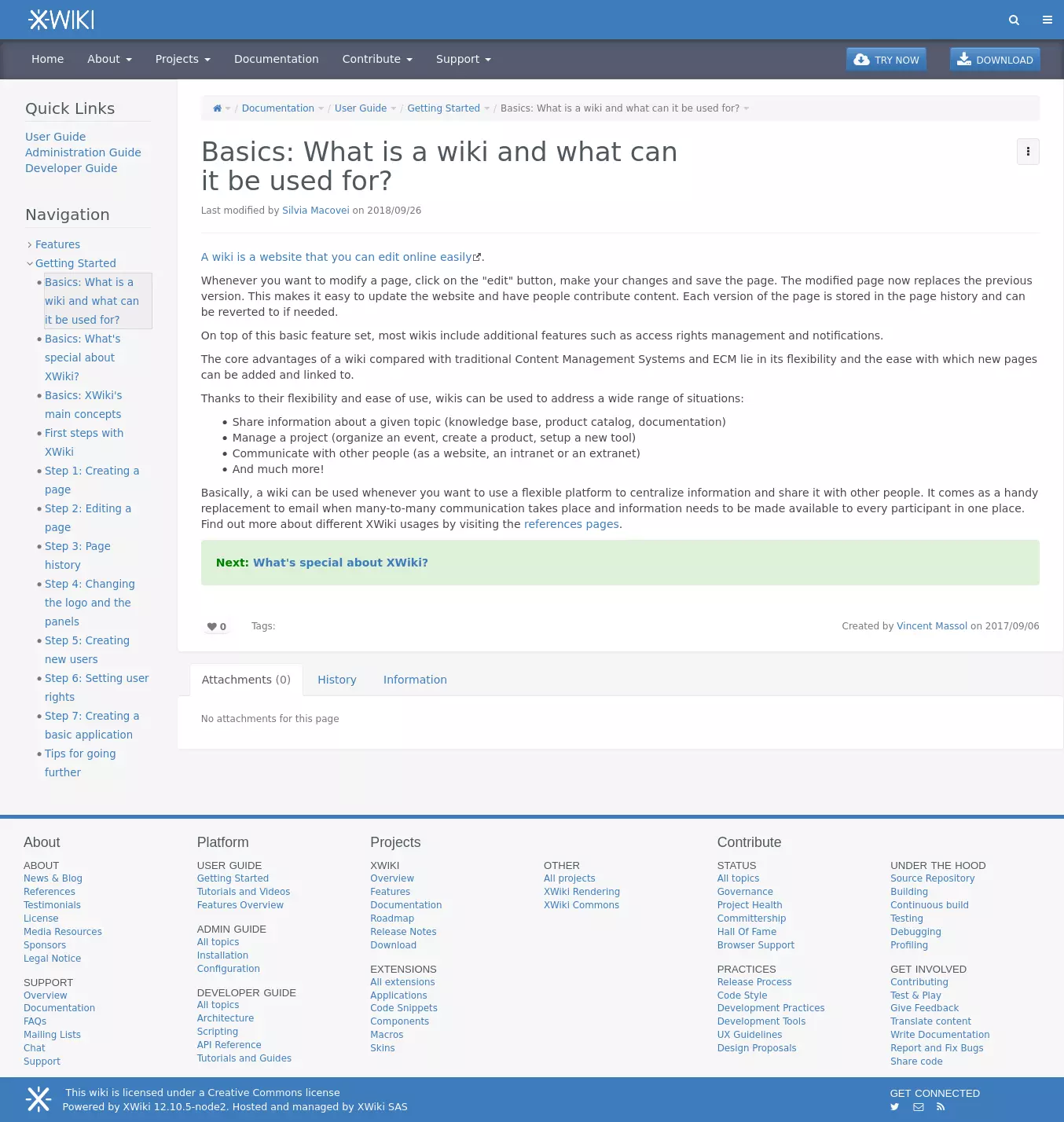Open the search magnifier icon
Viewport: 1064px width, 1122px height.
tap(1014, 20)
